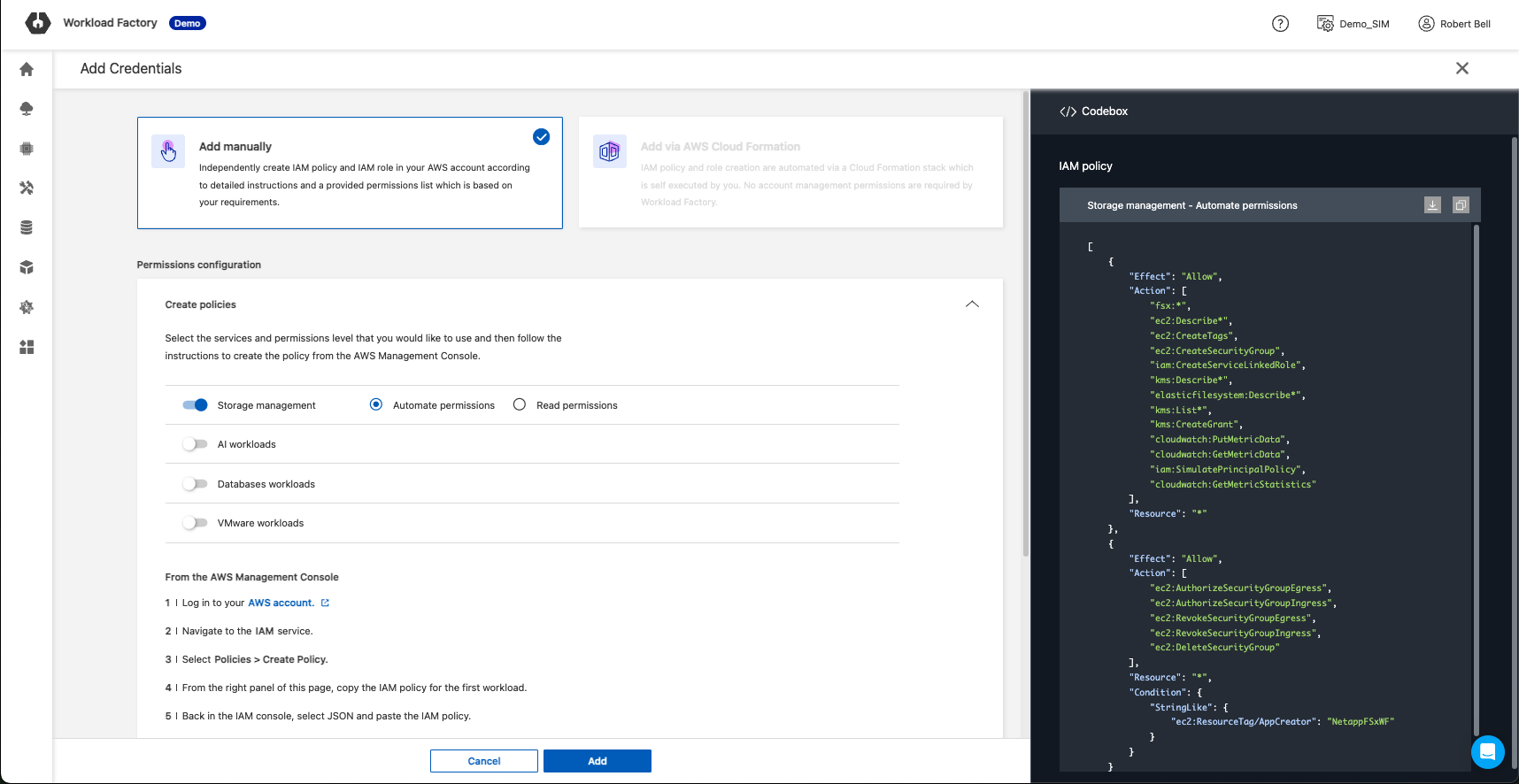Disable the Storage management toggle
Image resolution: width=1519 pixels, height=784 pixels.
195,405
